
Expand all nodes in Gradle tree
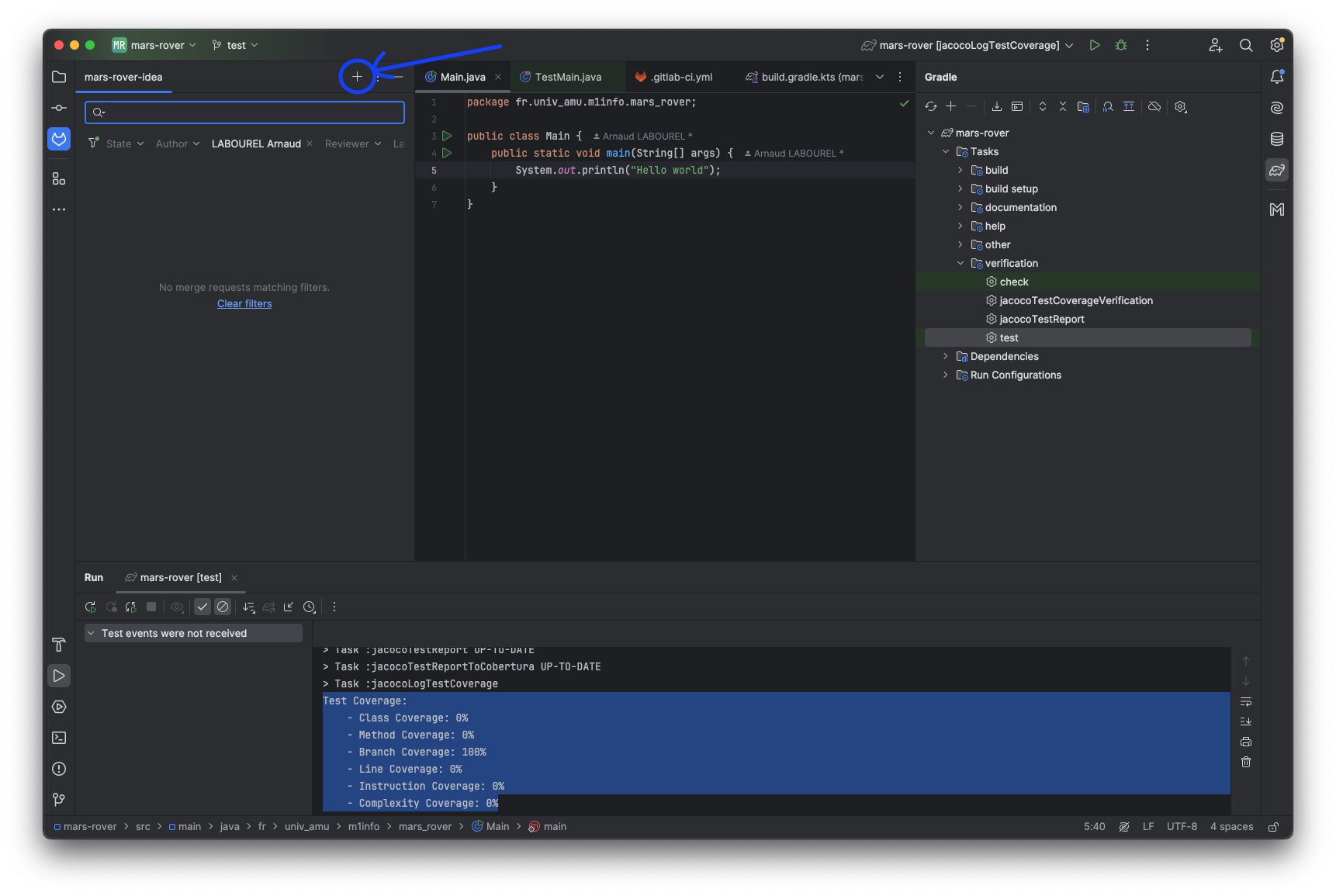click(1043, 106)
